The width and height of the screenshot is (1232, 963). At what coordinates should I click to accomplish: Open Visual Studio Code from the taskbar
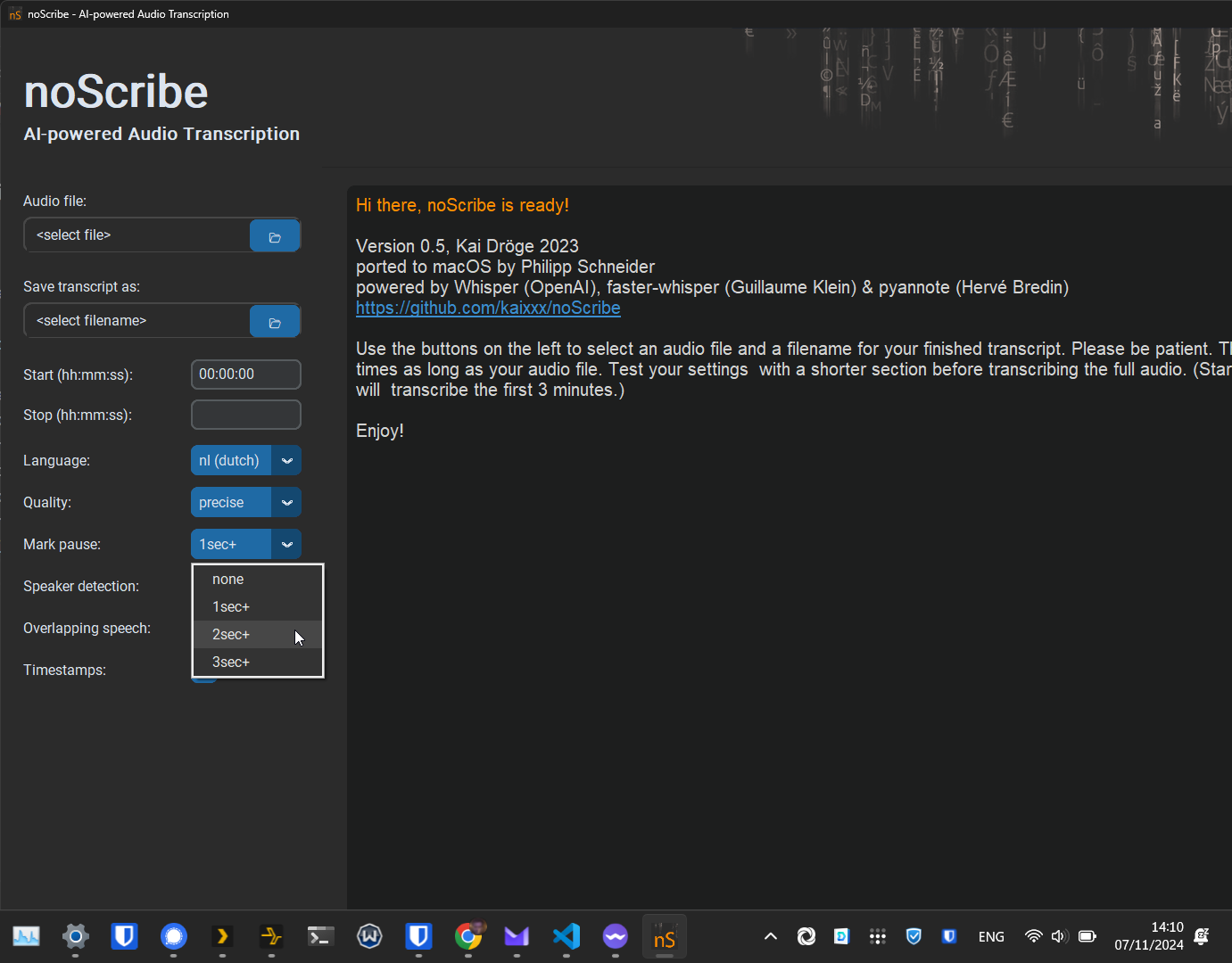[x=566, y=936]
